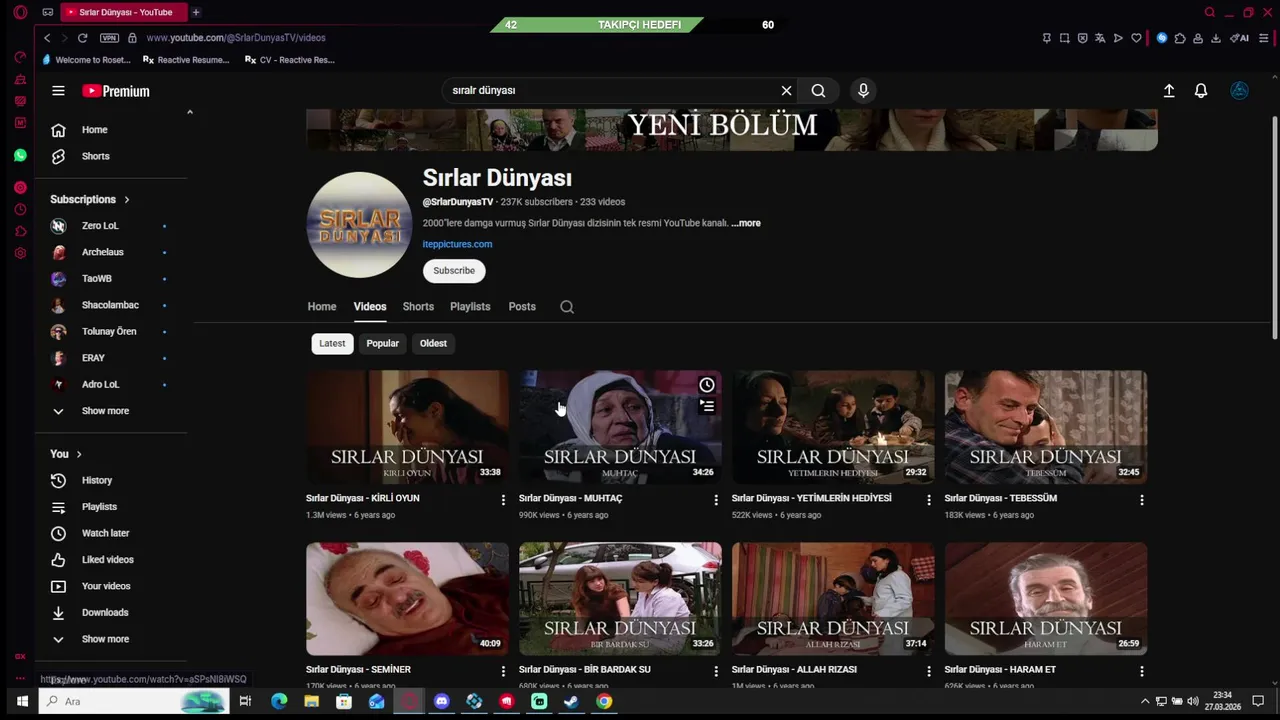Switch to the channel Playlists tab
Viewport: 1280px width, 720px height.
(x=470, y=307)
